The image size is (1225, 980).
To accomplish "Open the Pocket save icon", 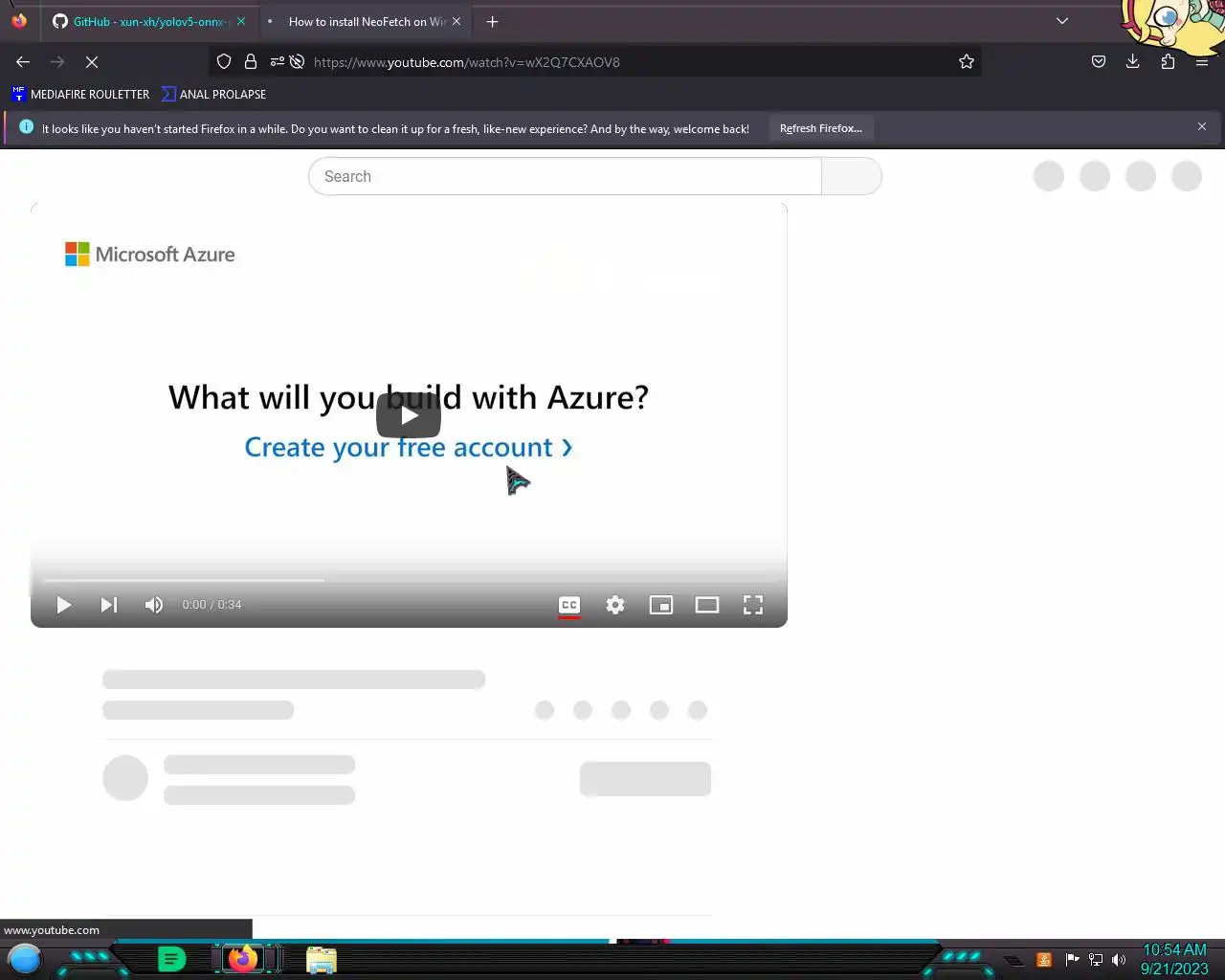I will click(x=1099, y=61).
